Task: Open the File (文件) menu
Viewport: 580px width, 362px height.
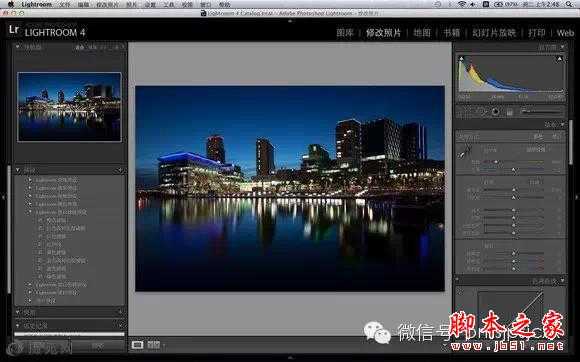Action: click(x=64, y=4)
